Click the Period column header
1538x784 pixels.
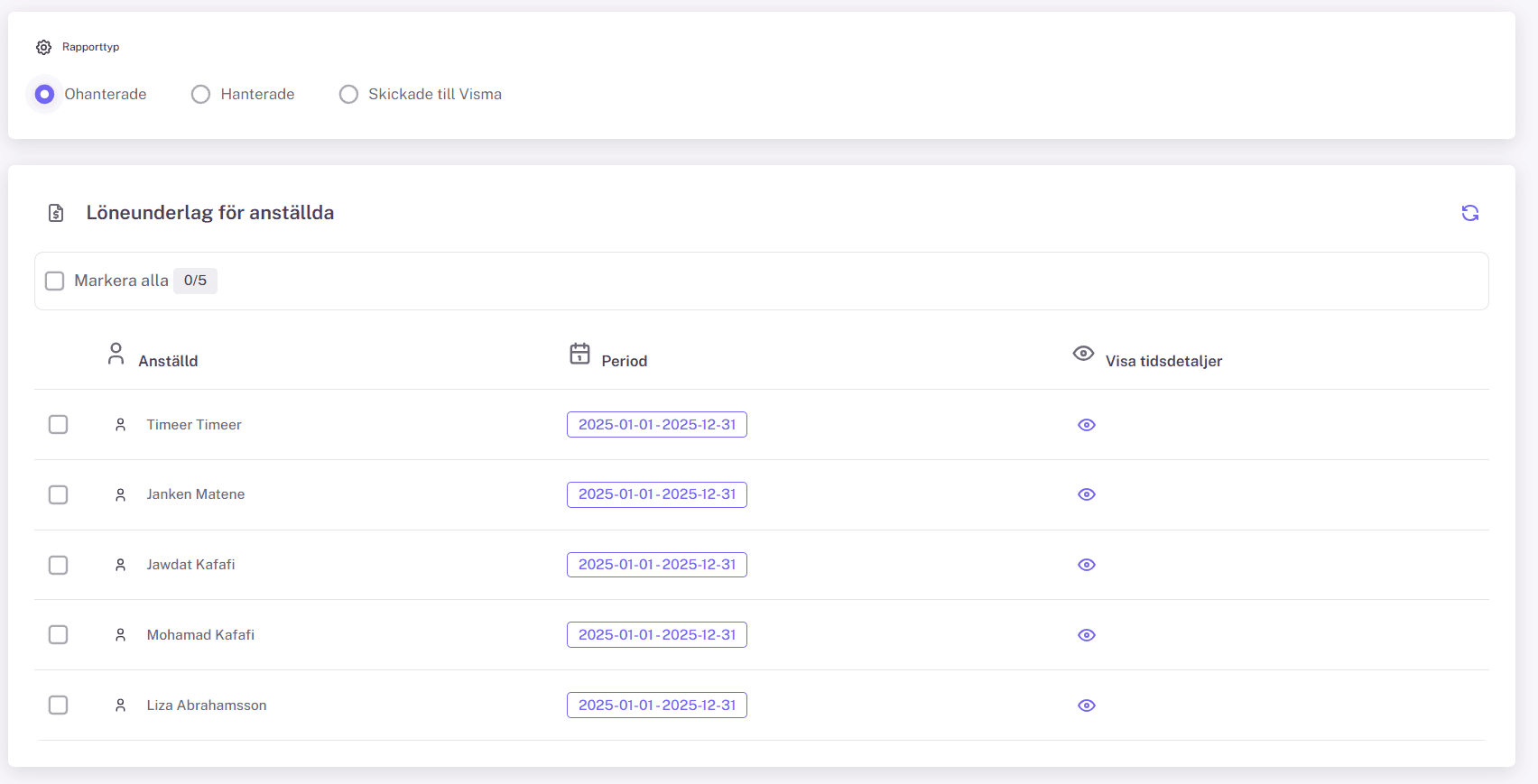pyautogui.click(x=624, y=361)
